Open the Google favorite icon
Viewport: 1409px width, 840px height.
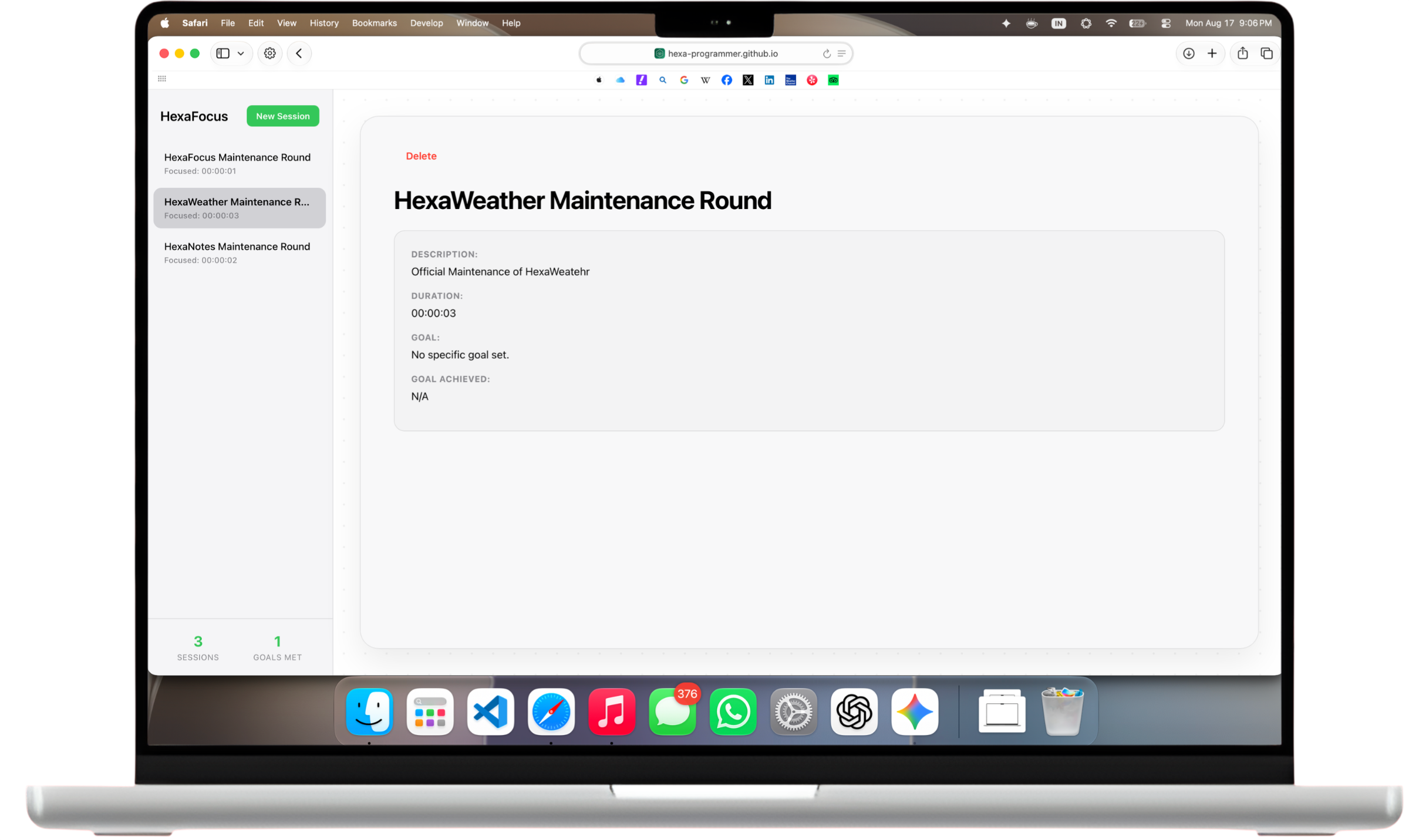684,80
